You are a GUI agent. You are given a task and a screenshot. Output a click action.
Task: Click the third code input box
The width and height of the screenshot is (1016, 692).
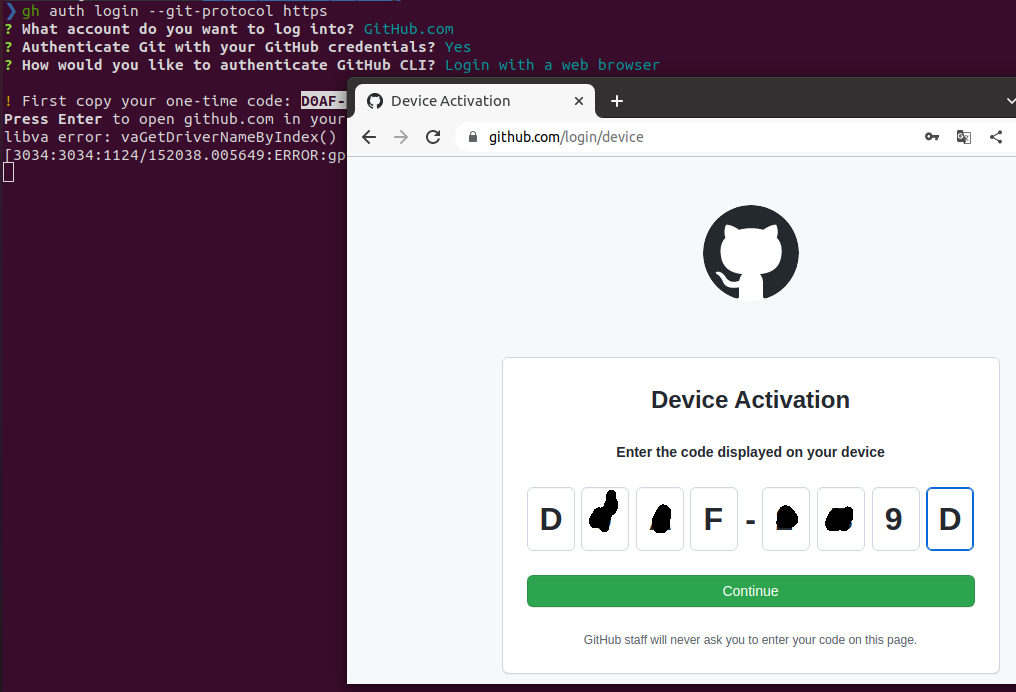click(x=660, y=519)
